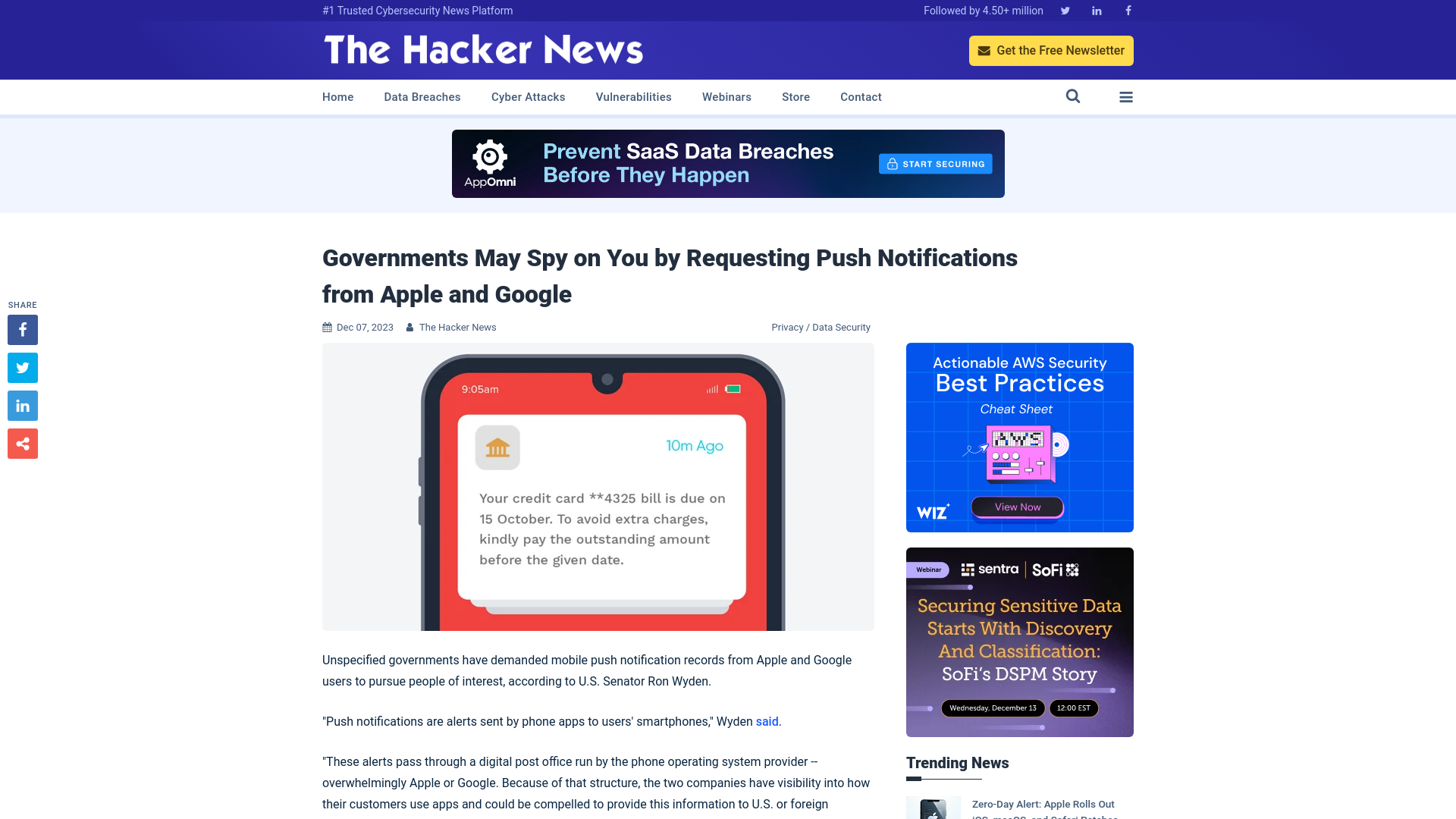
Task: Click the AppOmni banner advertisement
Action: coord(728,164)
